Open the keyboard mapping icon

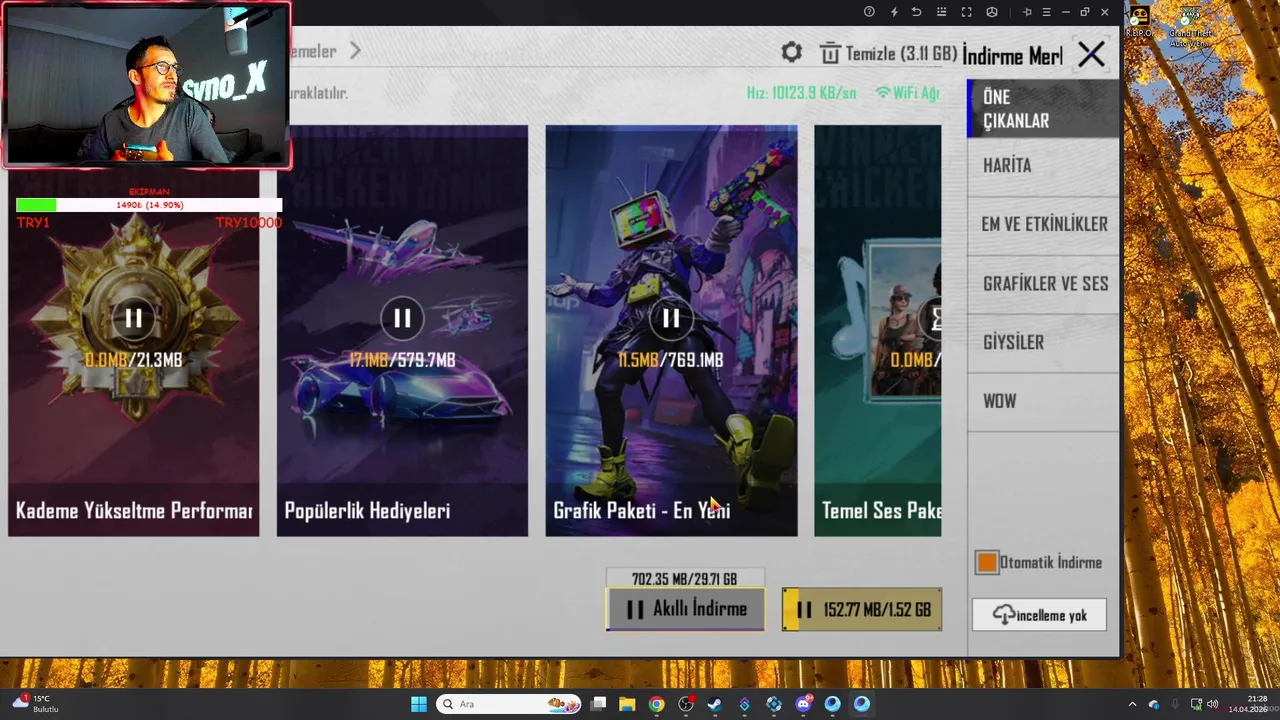[x=941, y=12]
